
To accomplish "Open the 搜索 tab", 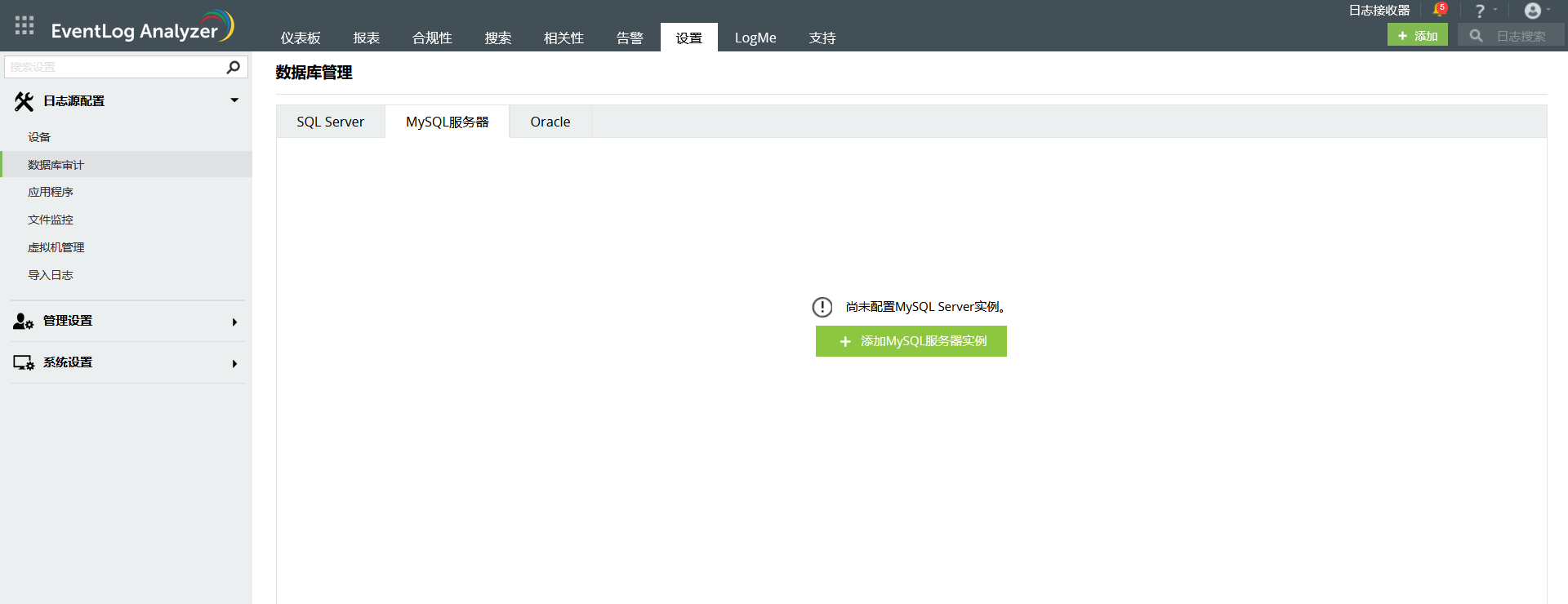I will (x=498, y=38).
